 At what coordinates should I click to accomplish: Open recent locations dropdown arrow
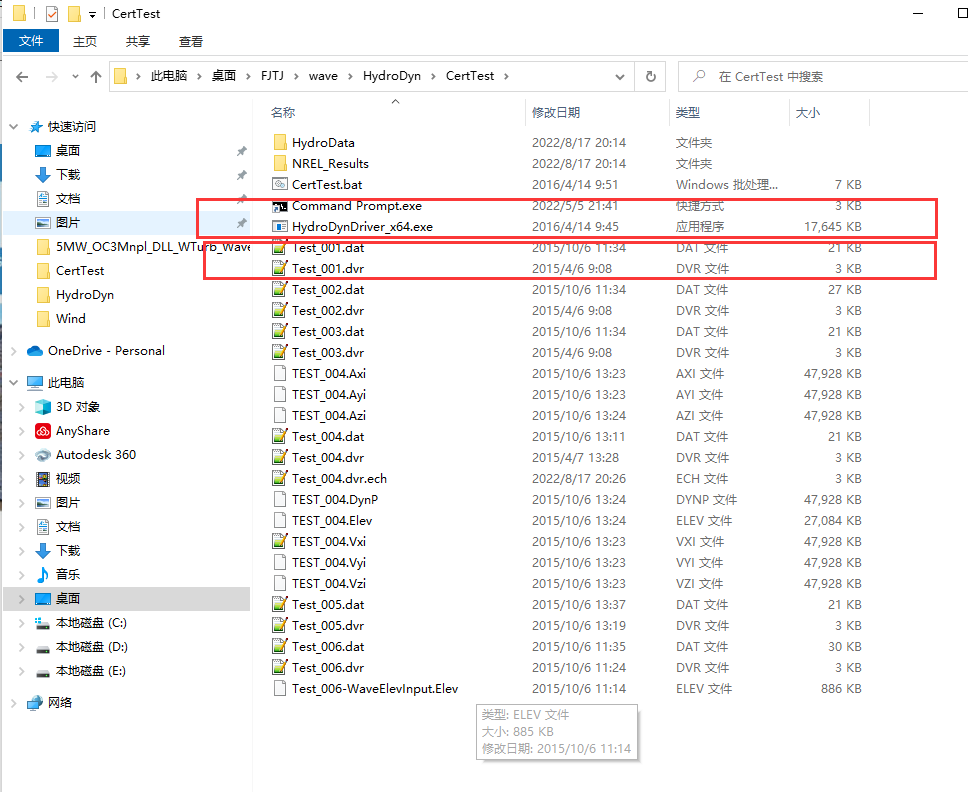(75, 77)
